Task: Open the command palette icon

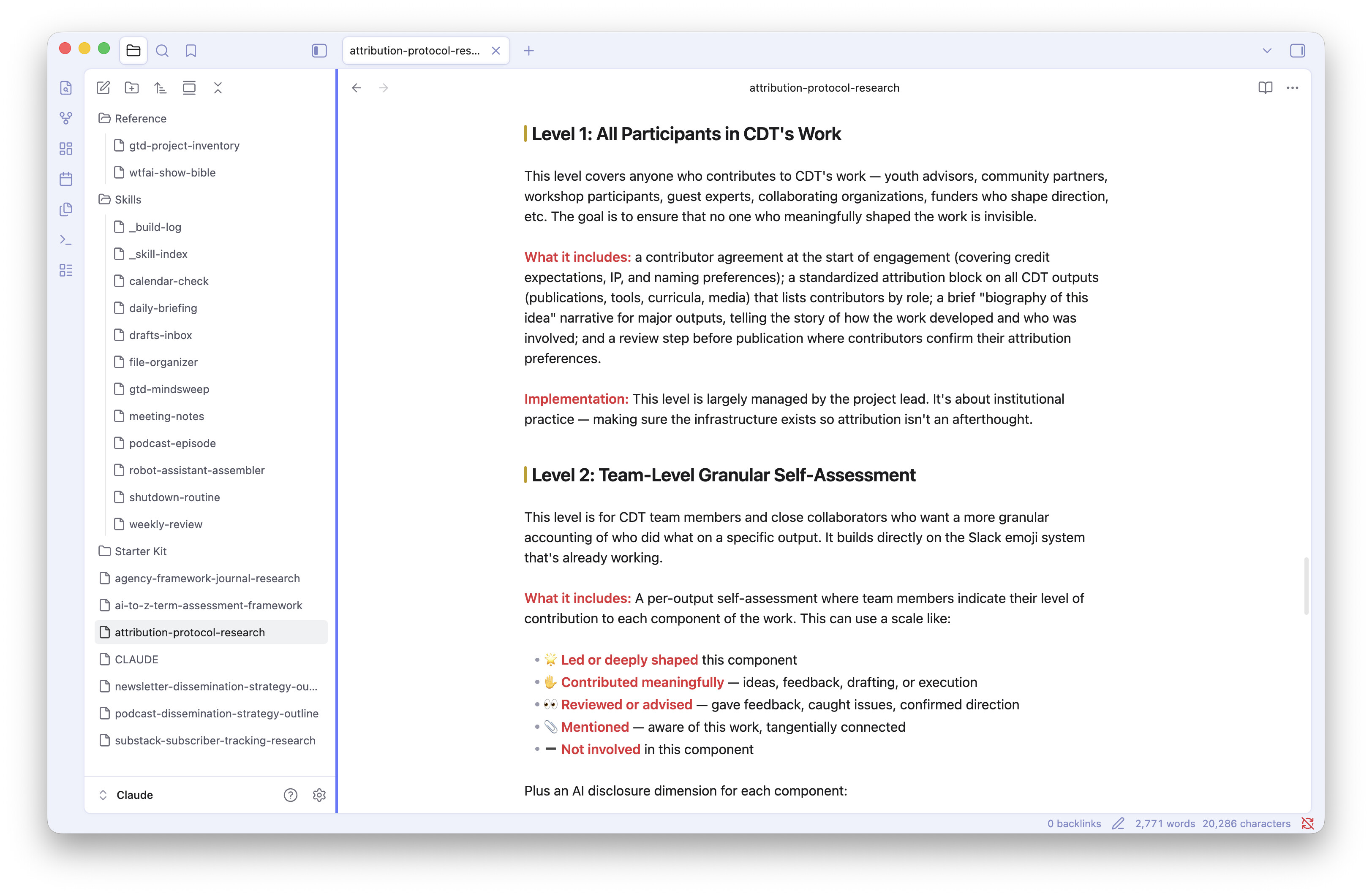Action: (x=66, y=240)
